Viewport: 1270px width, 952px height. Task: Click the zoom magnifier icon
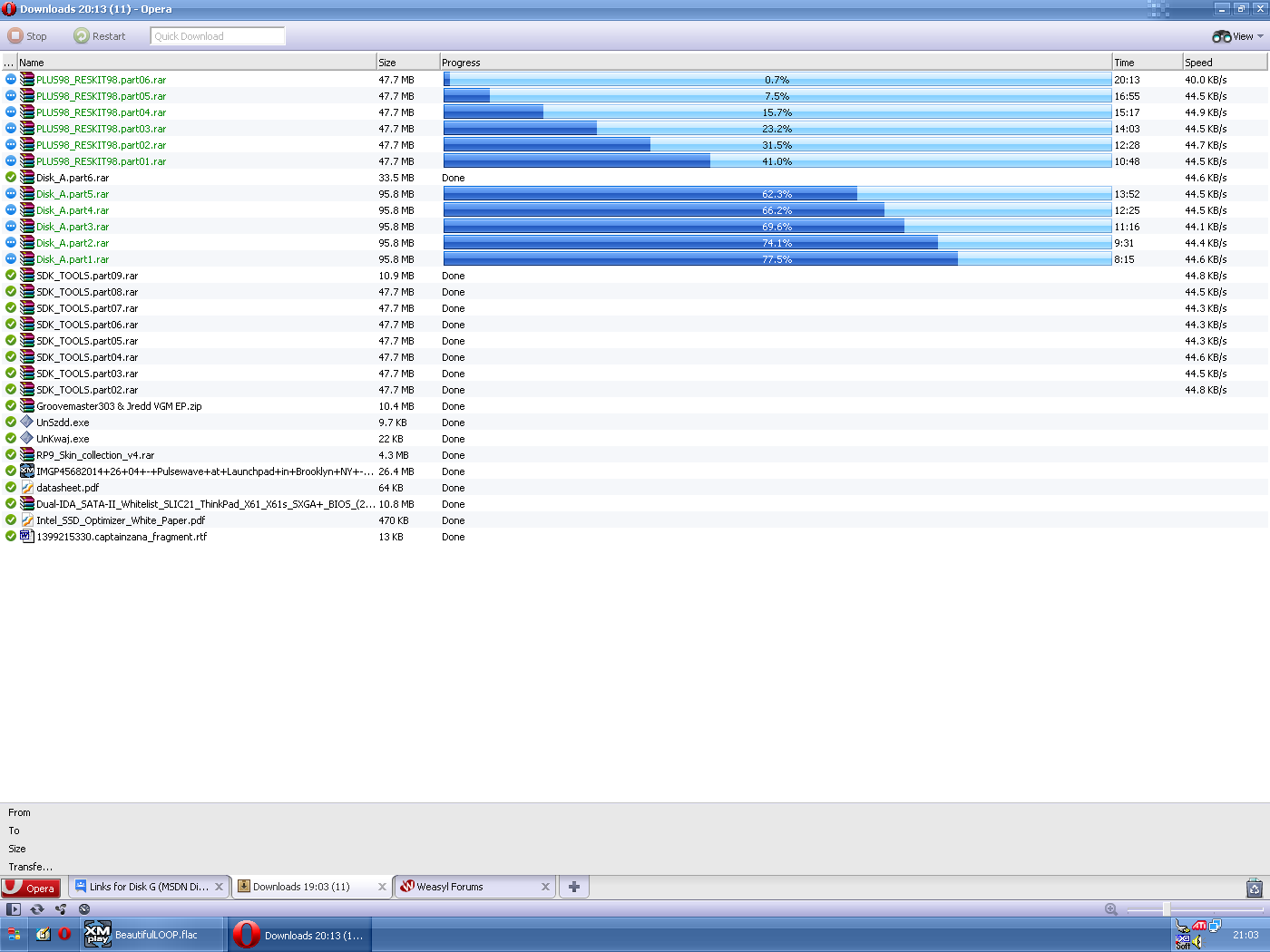click(x=1110, y=908)
